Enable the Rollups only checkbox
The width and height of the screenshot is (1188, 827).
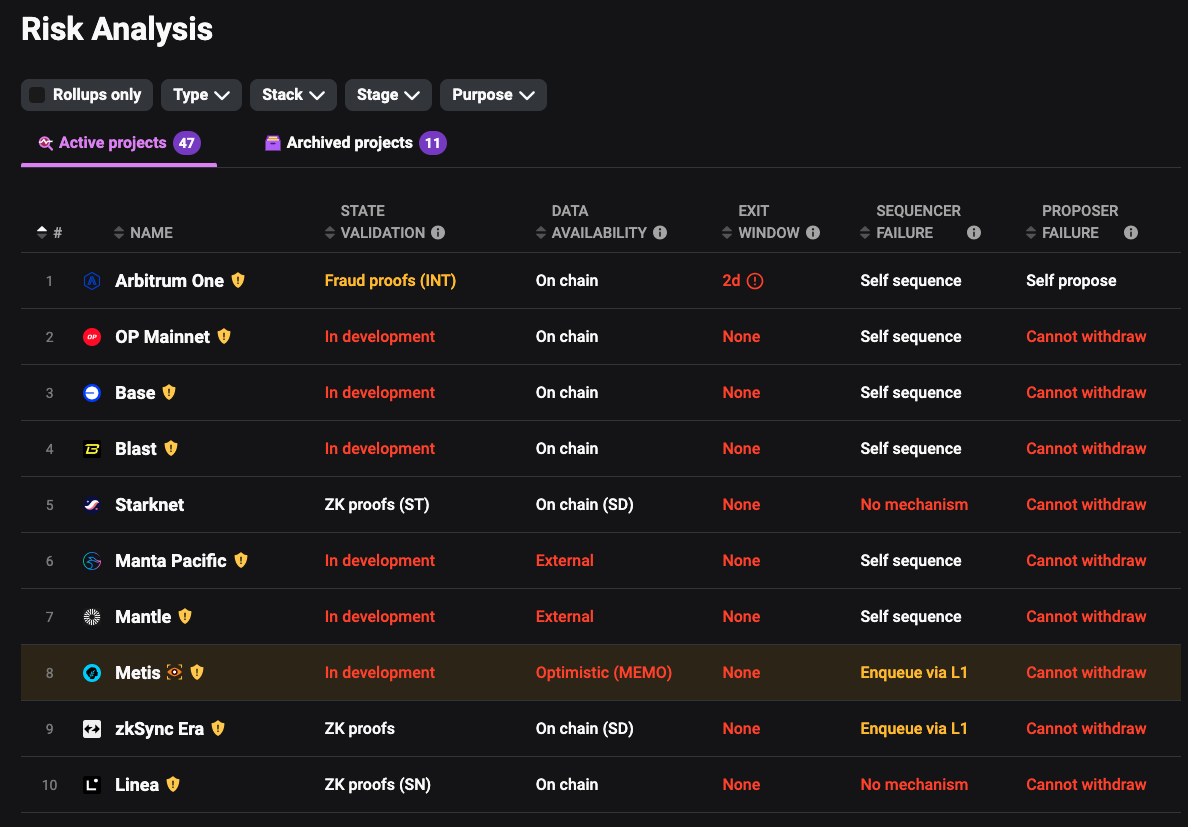click(x=38, y=95)
